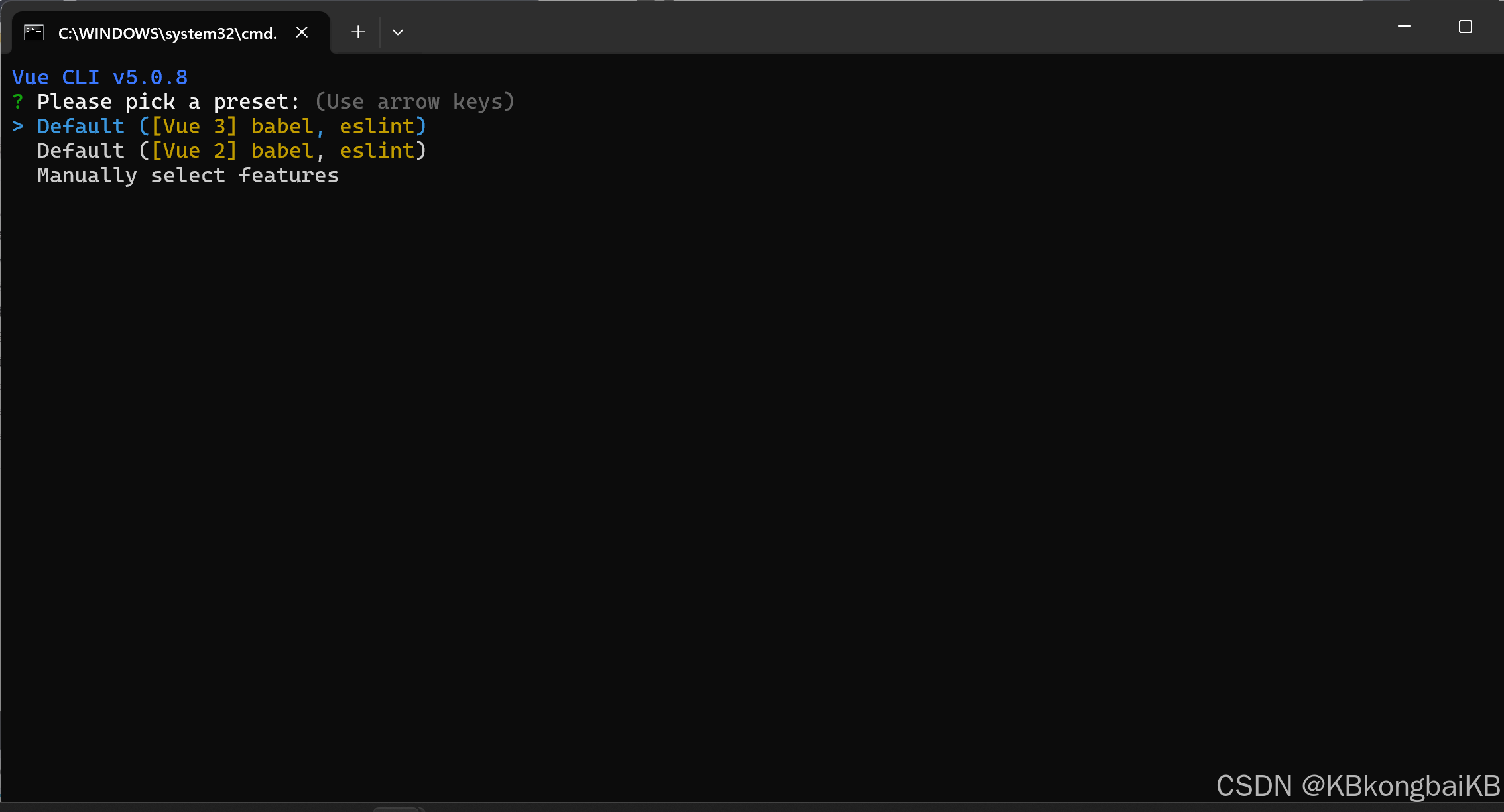Image resolution: width=1504 pixels, height=812 pixels.
Task: Minimize the terminal window
Action: (1404, 27)
